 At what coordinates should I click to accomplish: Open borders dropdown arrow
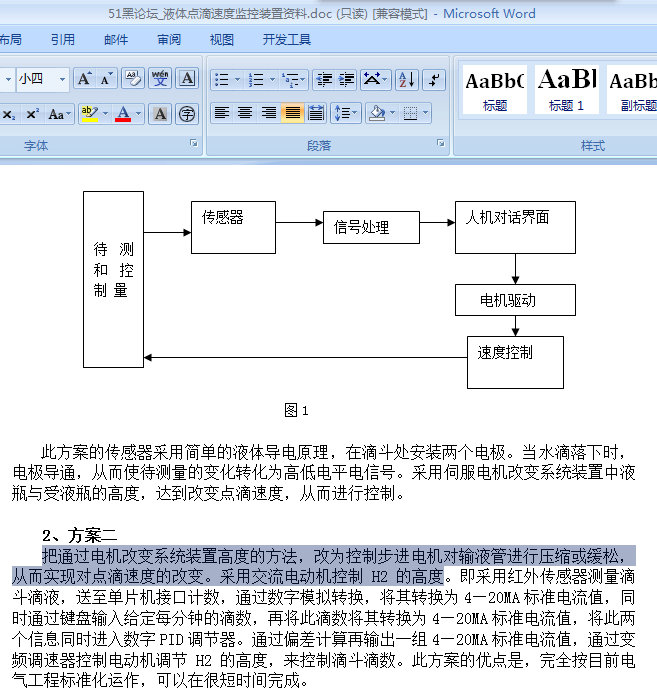[426, 113]
